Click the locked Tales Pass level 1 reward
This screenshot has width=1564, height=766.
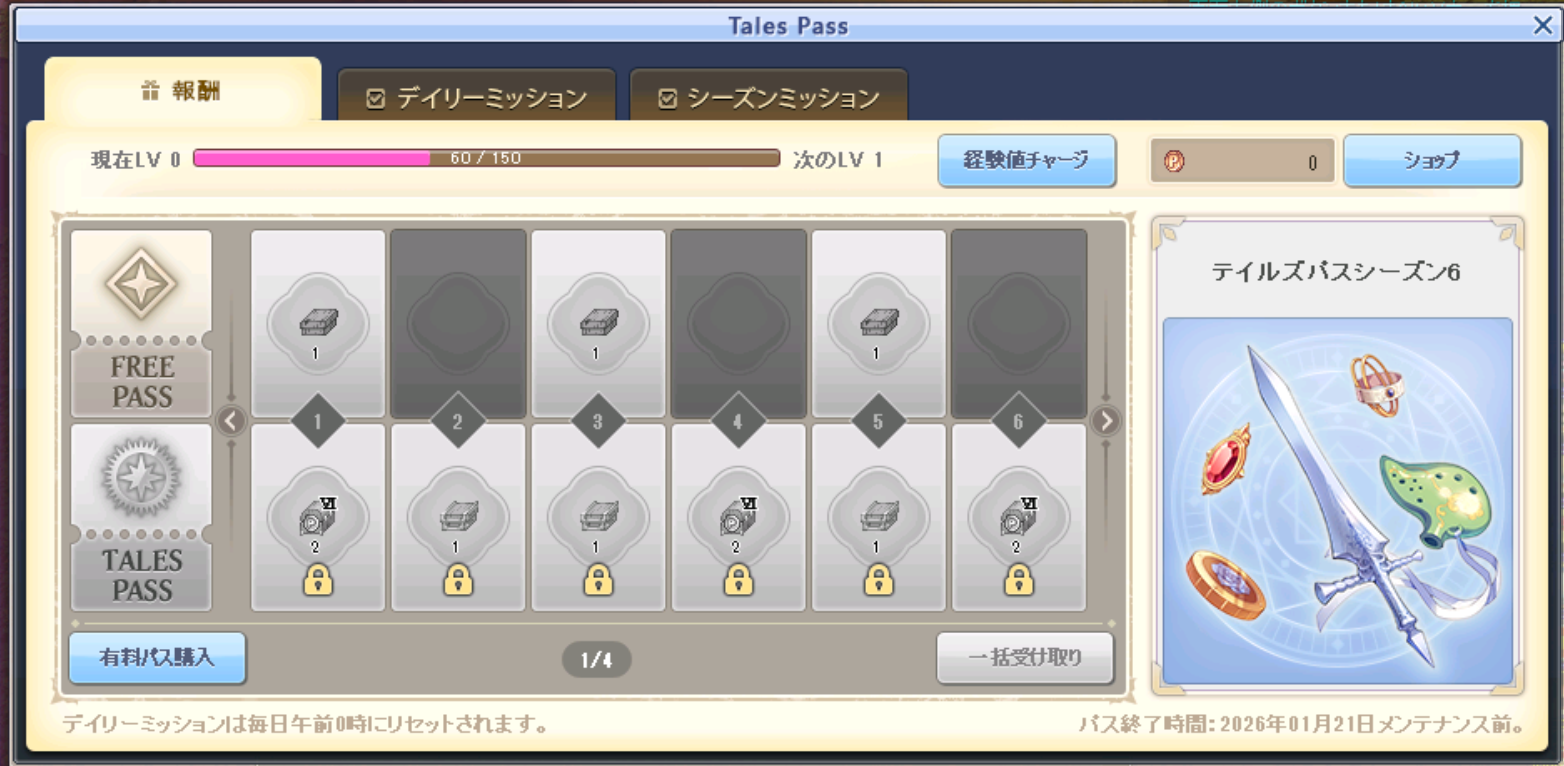(318, 518)
